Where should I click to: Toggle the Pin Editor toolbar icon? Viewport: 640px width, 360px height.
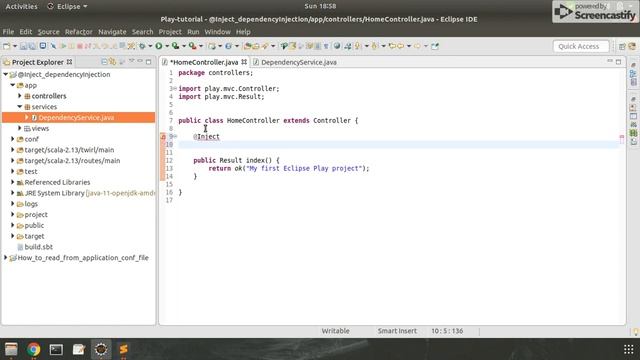tap(435, 46)
